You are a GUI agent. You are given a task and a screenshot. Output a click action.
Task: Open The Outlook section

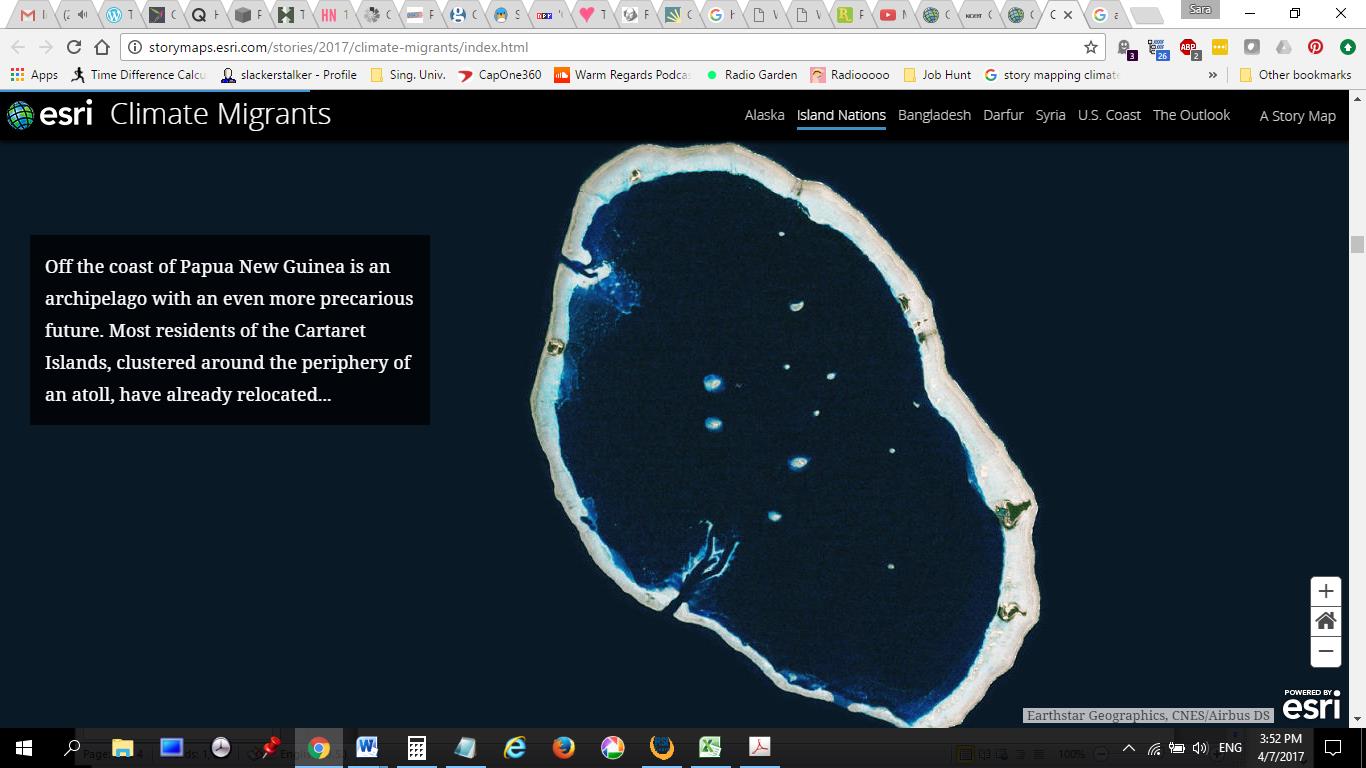(x=1191, y=115)
